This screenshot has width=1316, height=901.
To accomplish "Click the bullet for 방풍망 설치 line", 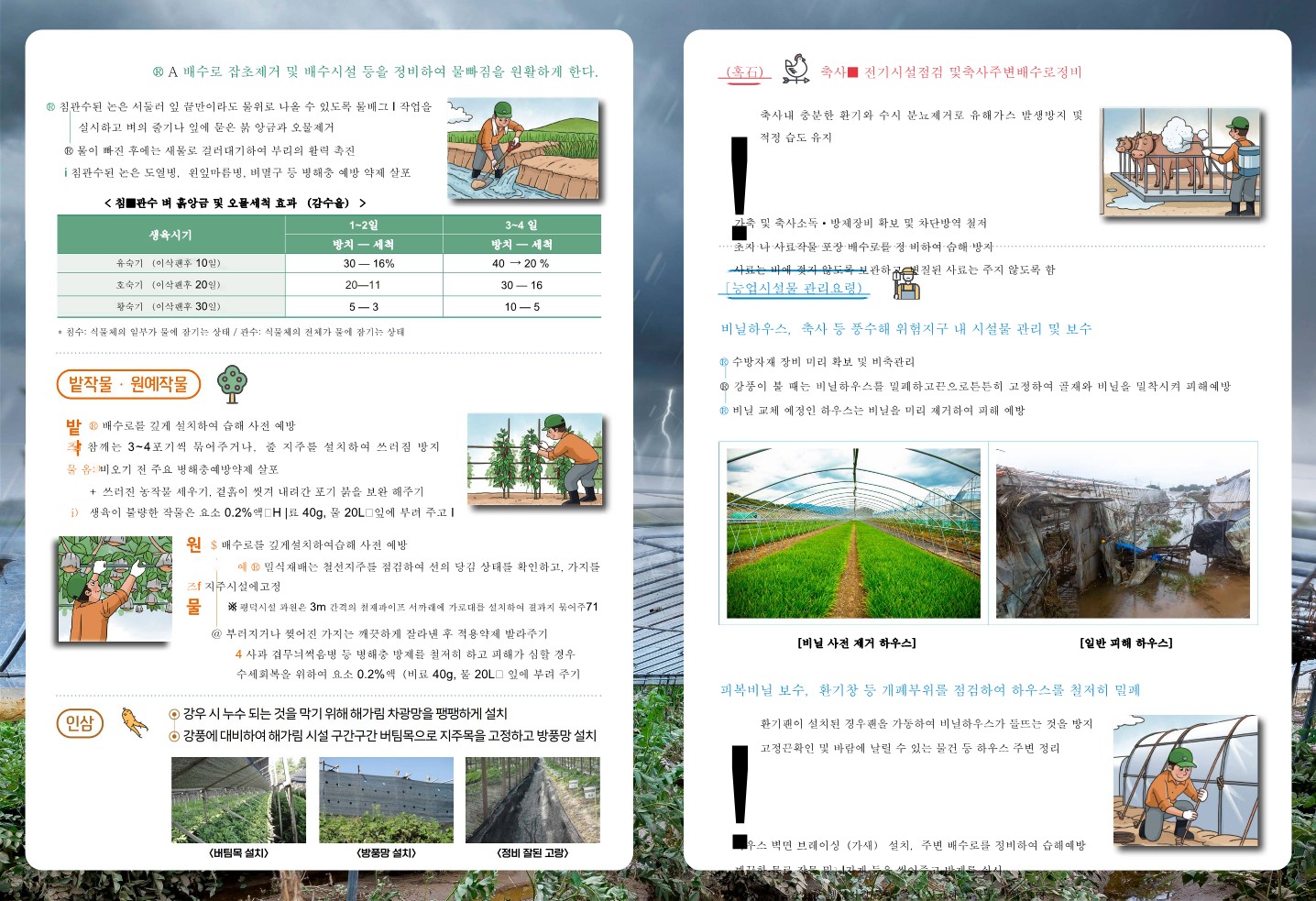I will pos(174,736).
